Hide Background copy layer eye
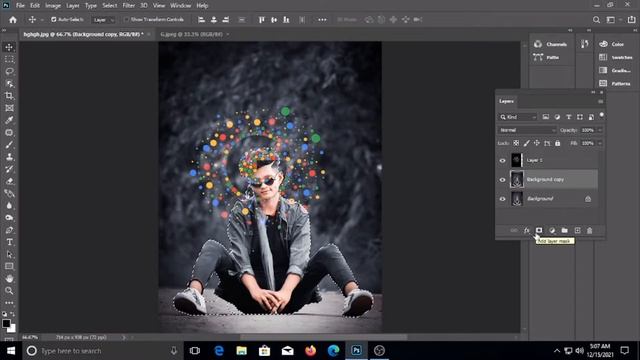Screen dimensions: 640x360 pos(502,180)
